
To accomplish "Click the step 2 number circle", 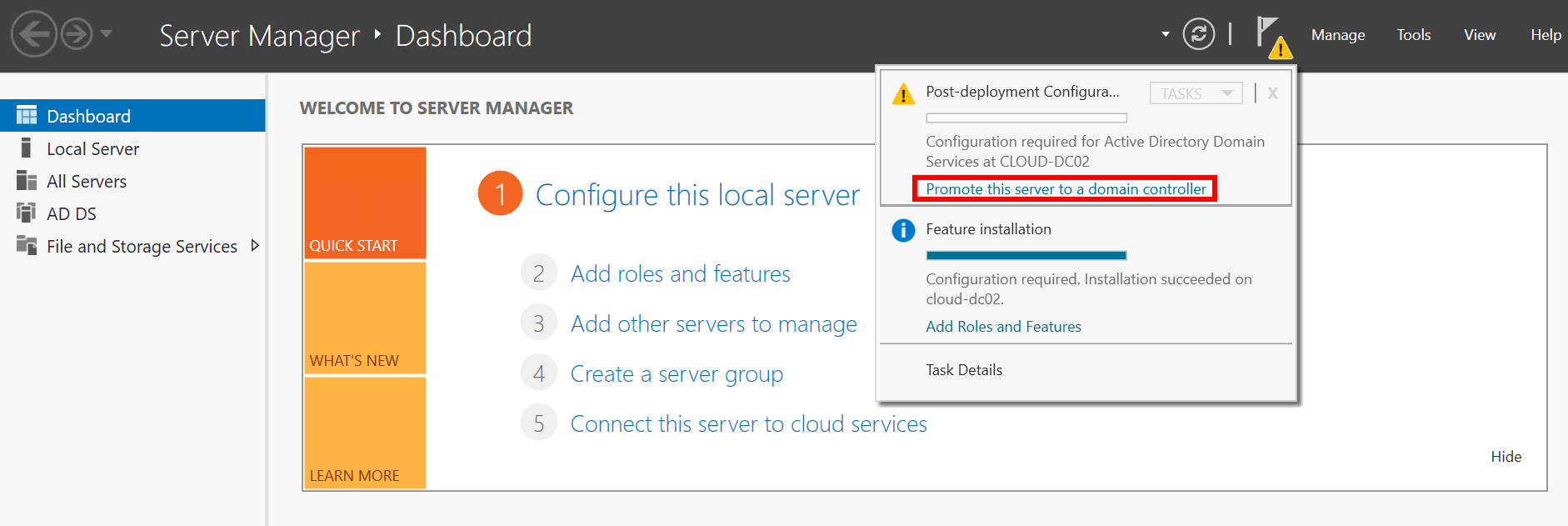I will point(538,273).
